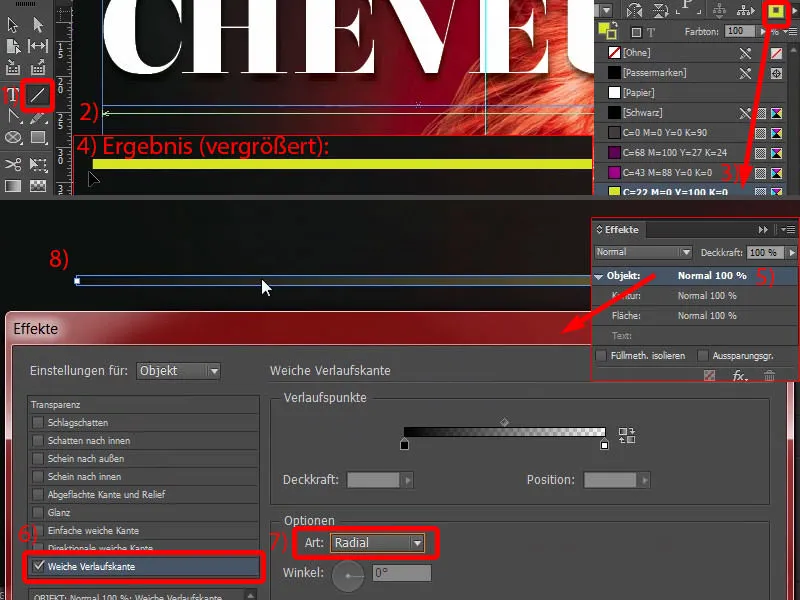This screenshot has width=800, height=600.
Task: Click the Effekte panel tab
Action: point(618,230)
